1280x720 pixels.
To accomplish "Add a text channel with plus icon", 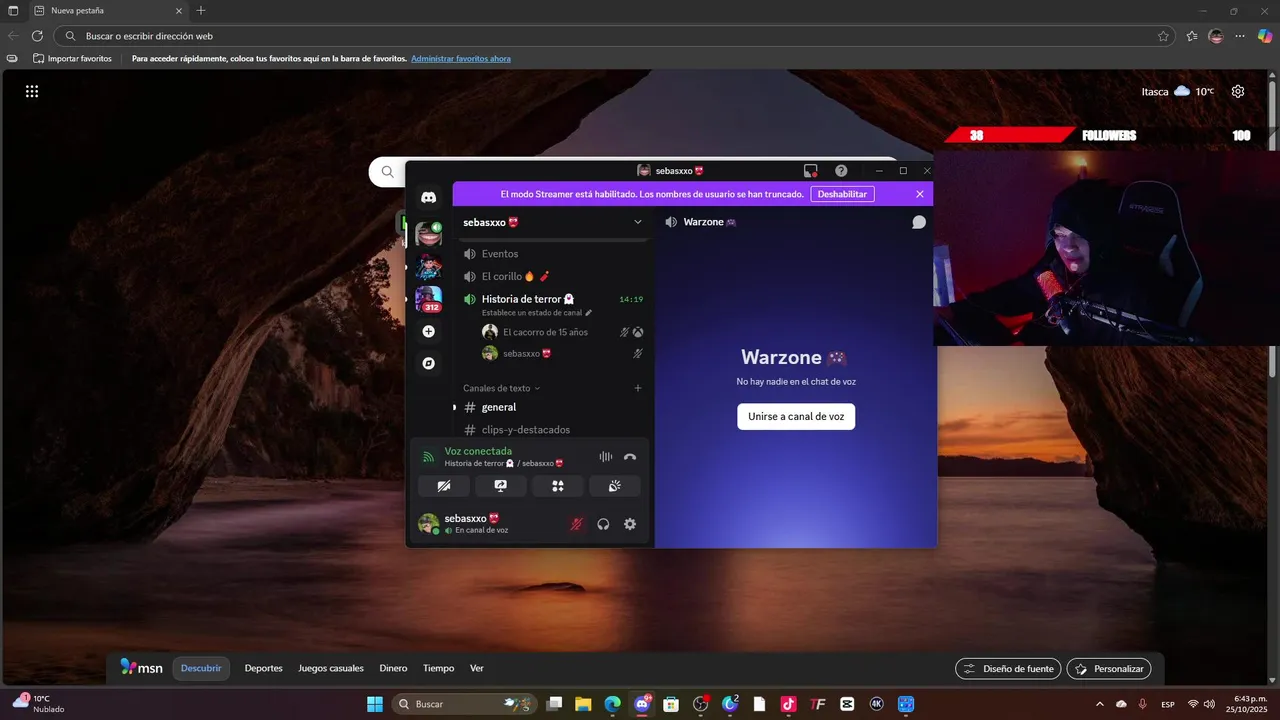I will 638,388.
